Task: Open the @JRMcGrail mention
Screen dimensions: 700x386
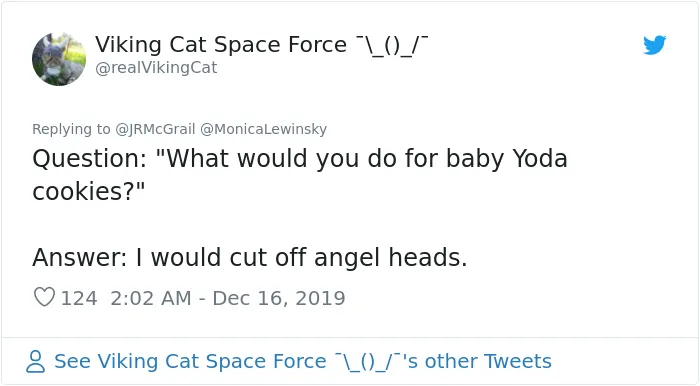Action: click(155, 129)
